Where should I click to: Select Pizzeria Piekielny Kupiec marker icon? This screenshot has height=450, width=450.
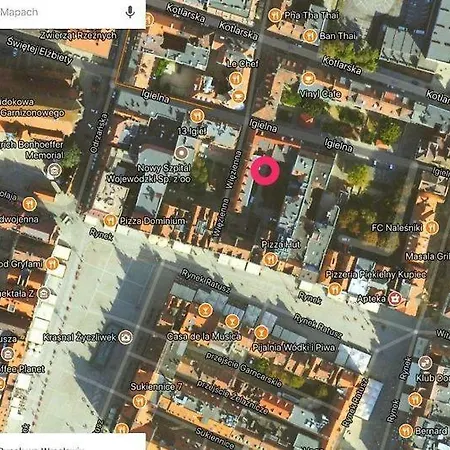click(335, 289)
